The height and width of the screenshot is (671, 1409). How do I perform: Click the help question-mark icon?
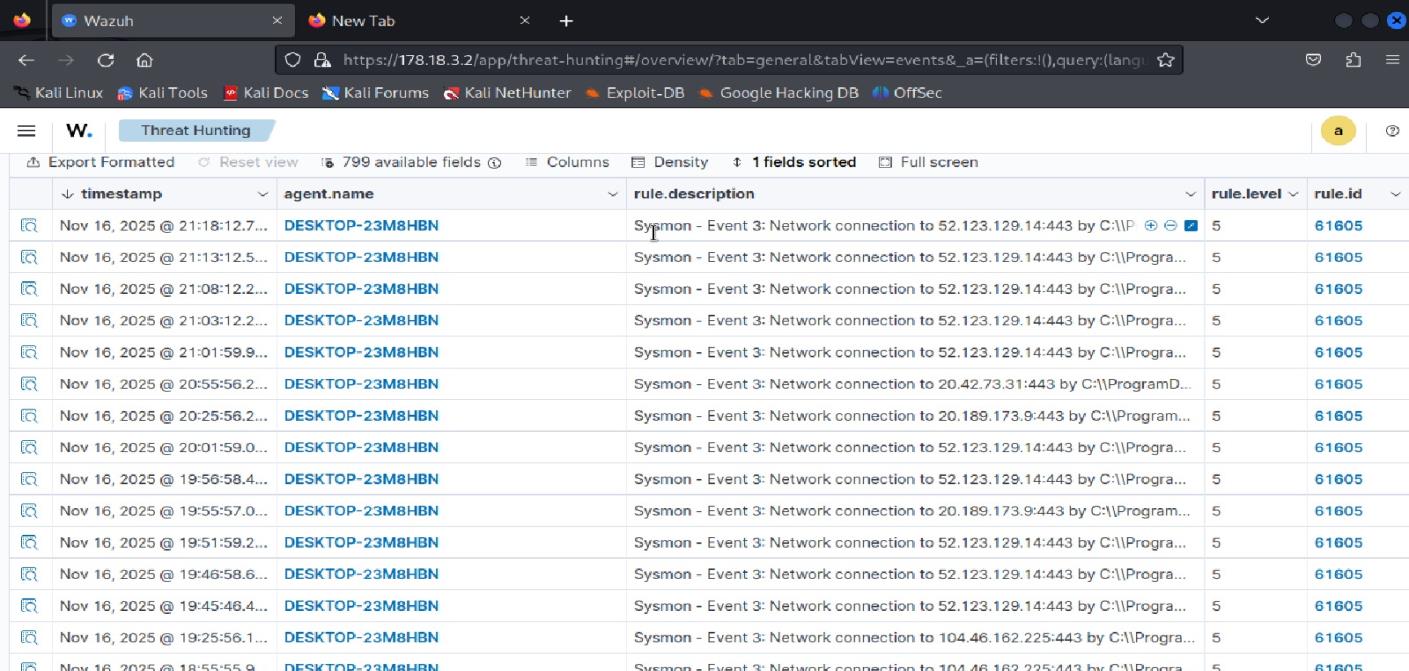pyautogui.click(x=1392, y=130)
